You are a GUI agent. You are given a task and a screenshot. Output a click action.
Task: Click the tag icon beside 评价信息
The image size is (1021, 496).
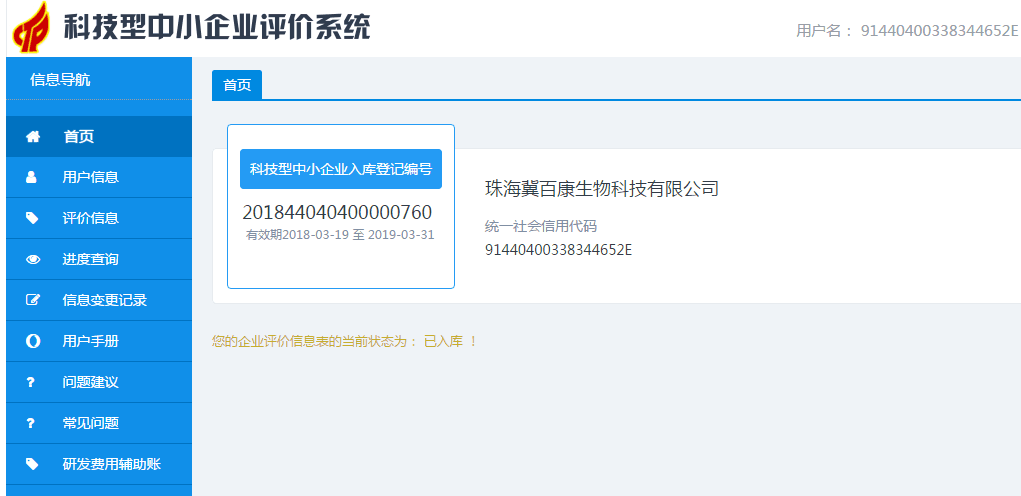pyautogui.click(x=32, y=218)
